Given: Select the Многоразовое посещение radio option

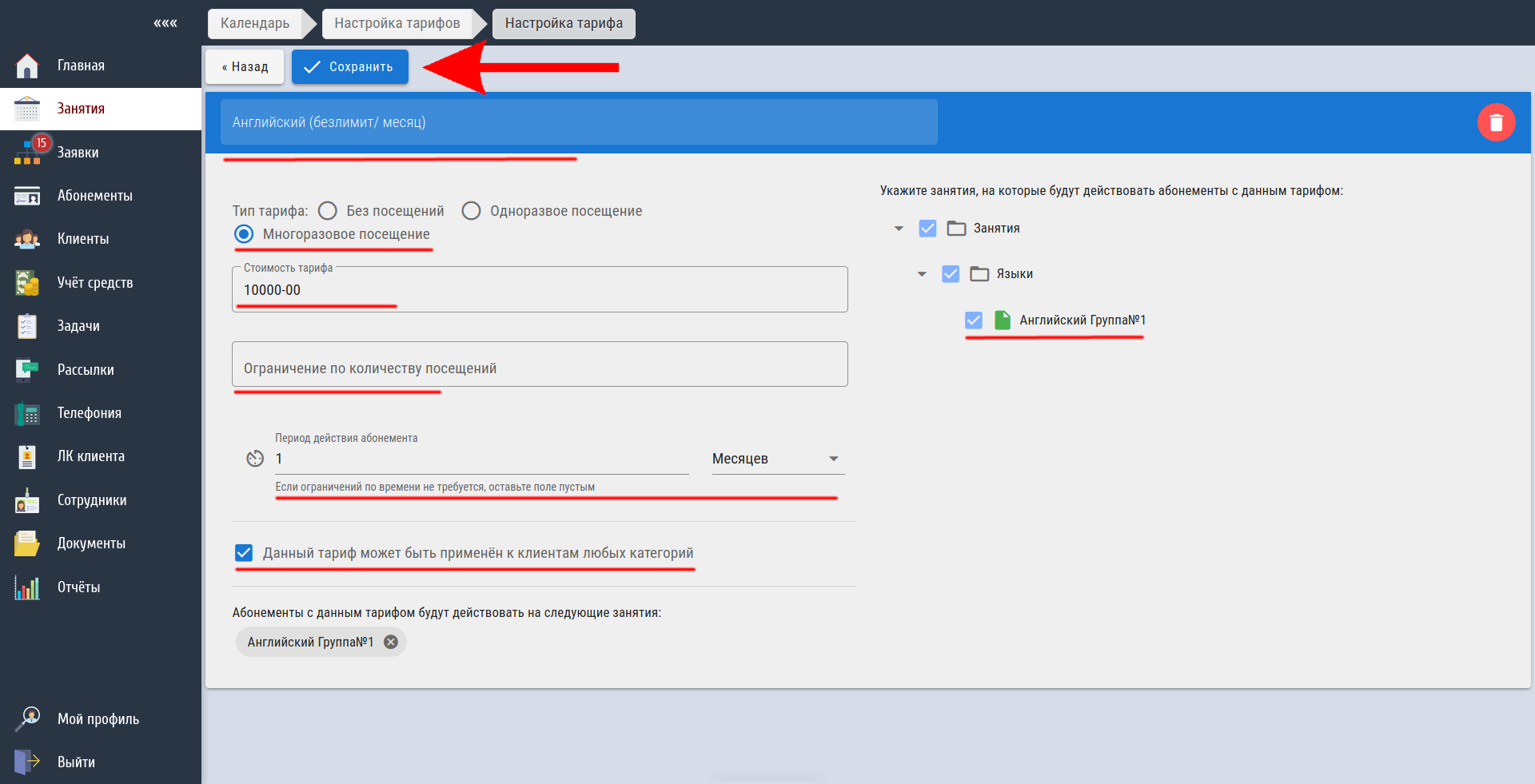Looking at the screenshot, I should coord(244,234).
